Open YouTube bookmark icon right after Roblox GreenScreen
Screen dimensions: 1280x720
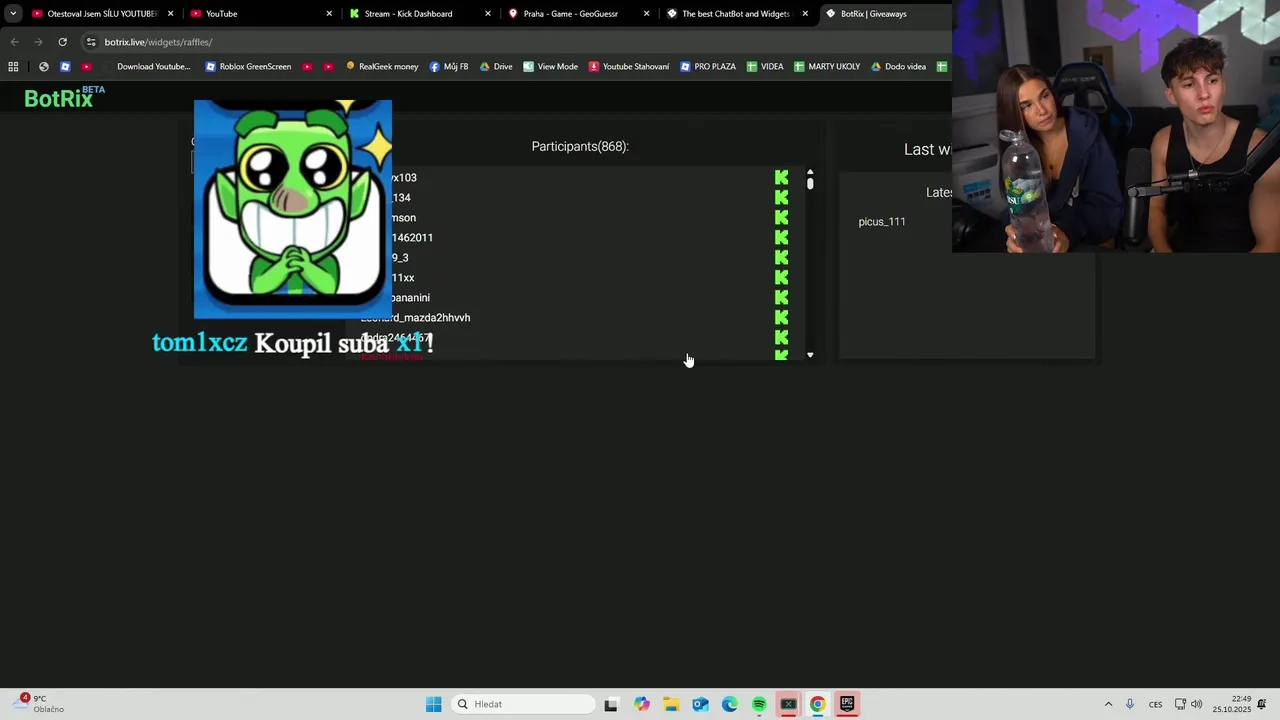306,67
